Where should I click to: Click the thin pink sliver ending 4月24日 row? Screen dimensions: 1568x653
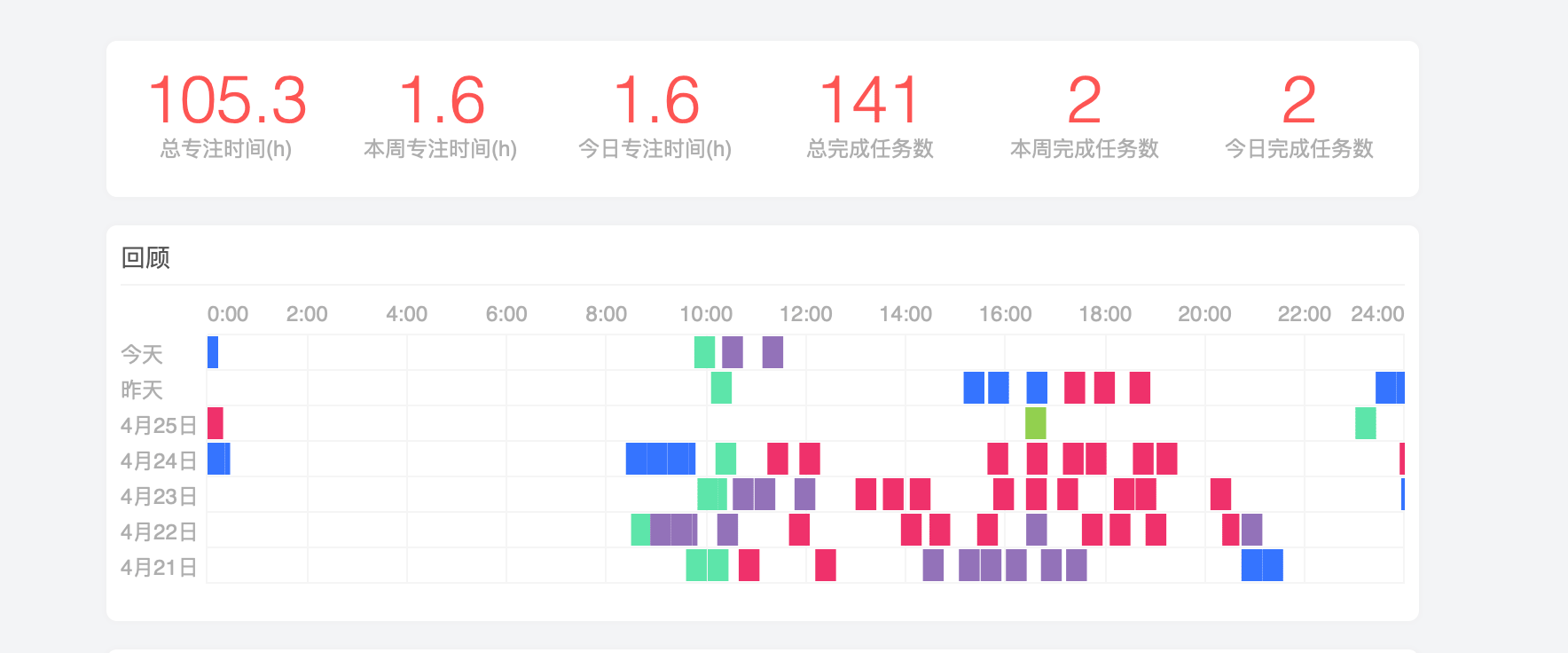click(x=1402, y=459)
